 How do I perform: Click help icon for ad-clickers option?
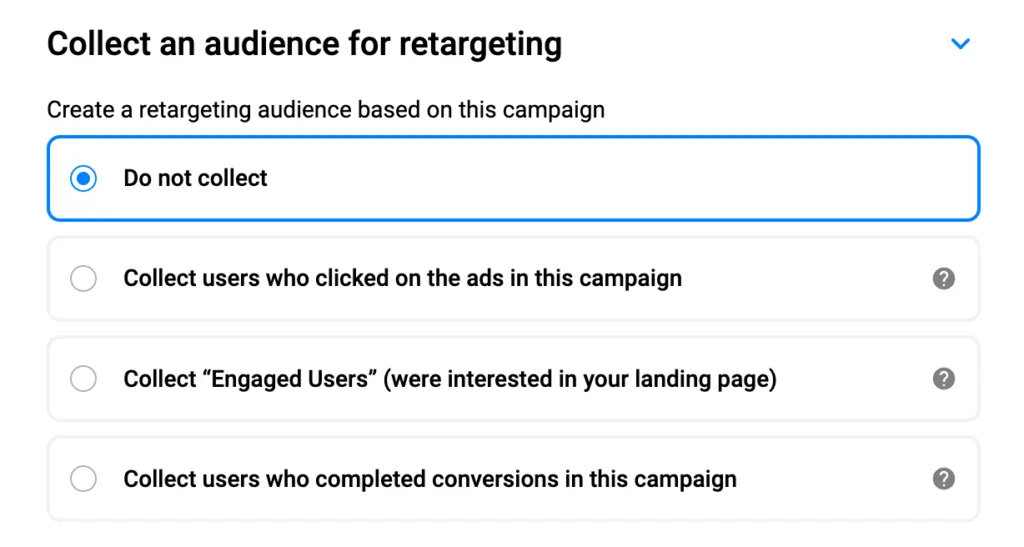point(943,278)
